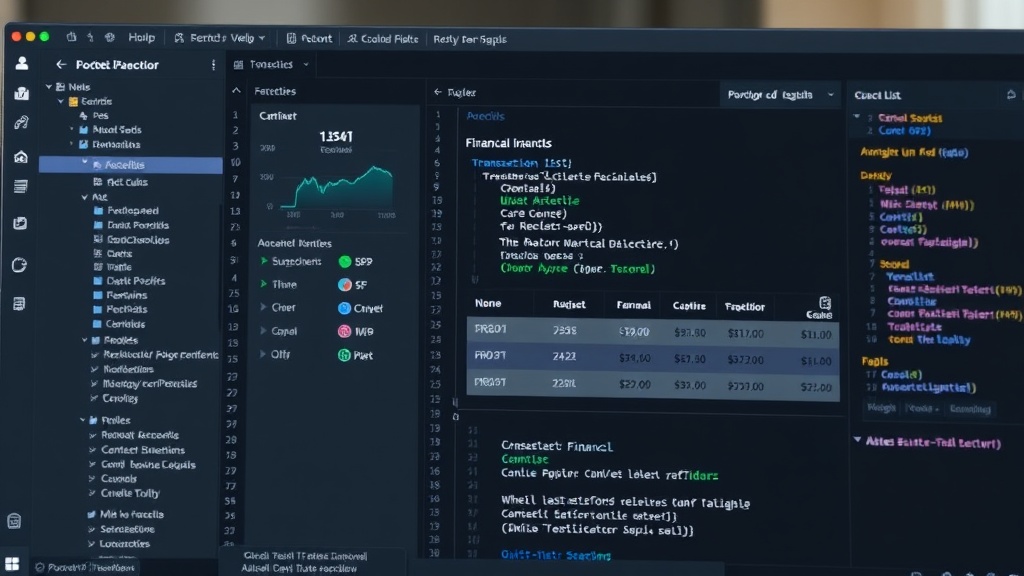Collapse the Earitie folder node
The height and width of the screenshot is (576, 1024).
point(61,101)
